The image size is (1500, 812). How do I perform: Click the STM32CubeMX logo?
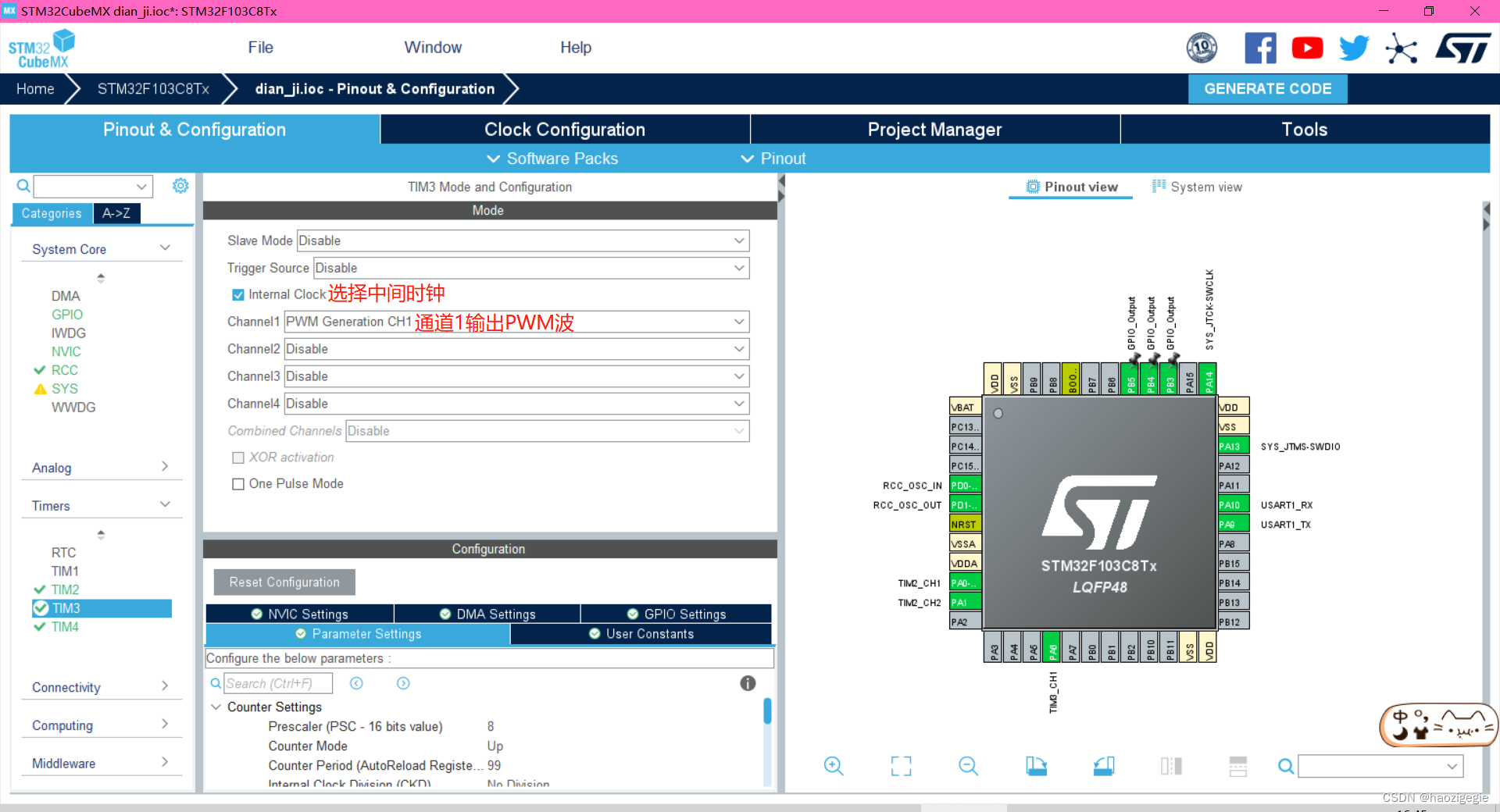point(41,48)
